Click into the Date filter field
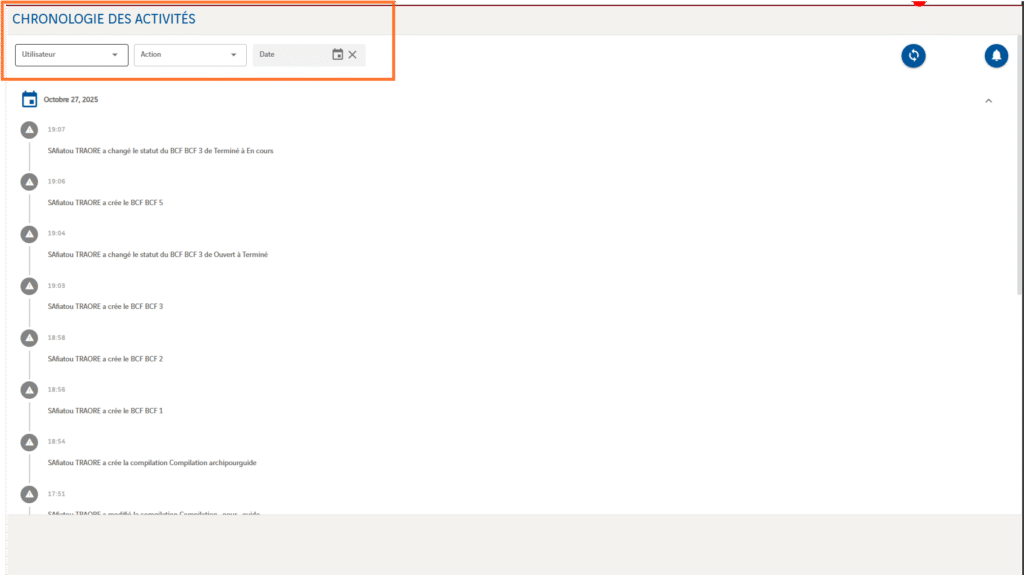This screenshot has height=575, width=1024. click(290, 55)
